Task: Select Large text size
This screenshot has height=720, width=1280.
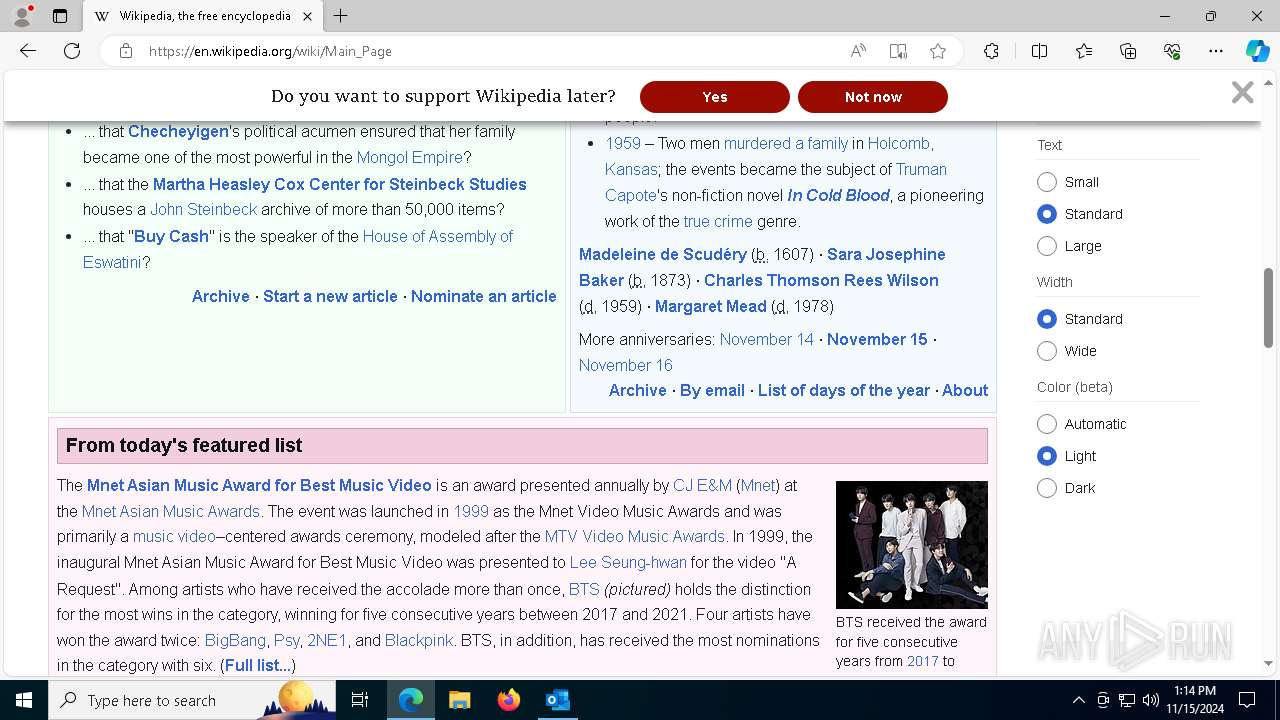Action: (1047, 246)
